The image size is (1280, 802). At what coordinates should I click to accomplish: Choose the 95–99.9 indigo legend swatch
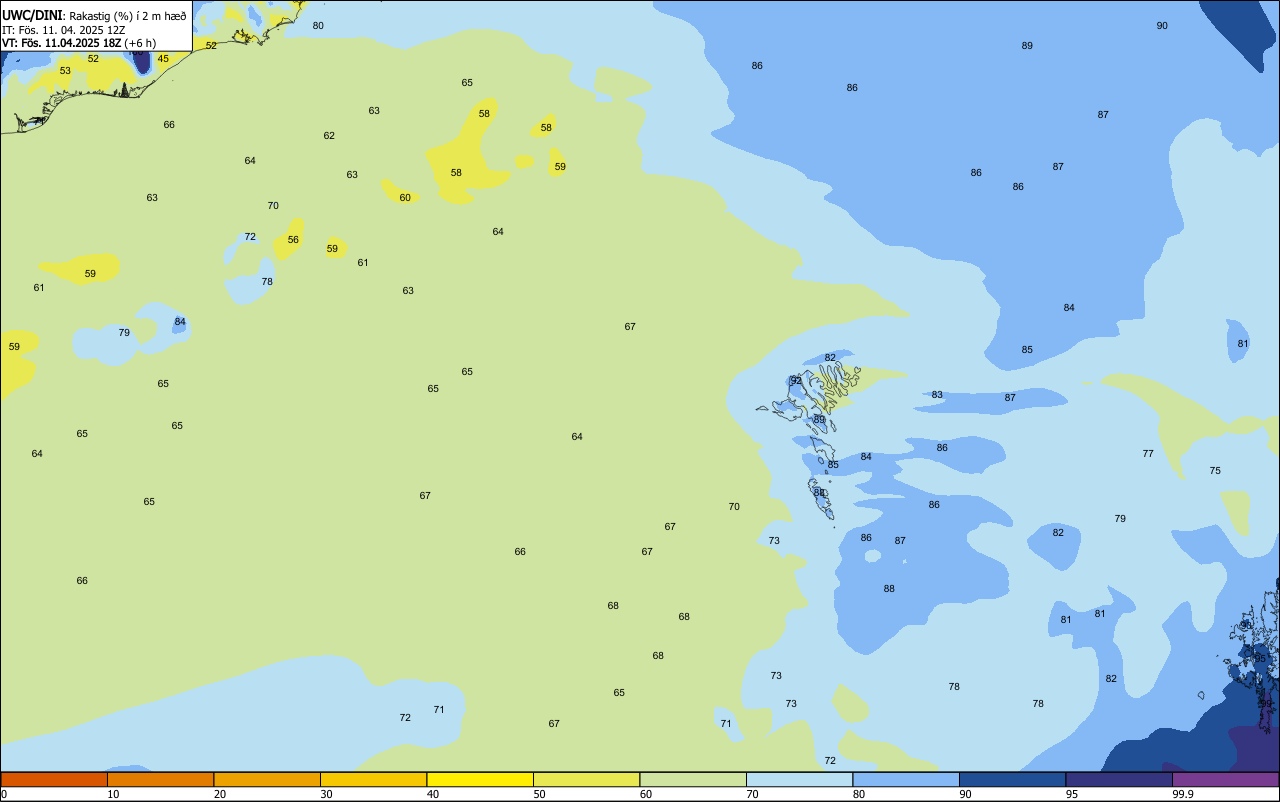pos(1119,779)
